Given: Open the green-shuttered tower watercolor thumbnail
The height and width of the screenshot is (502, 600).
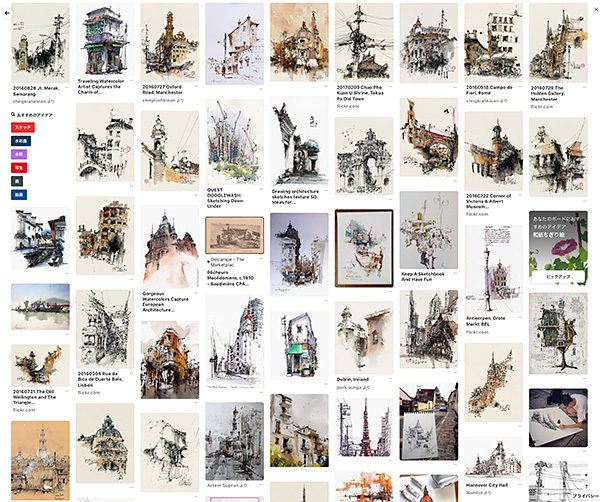Looking at the screenshot, I should (105, 40).
